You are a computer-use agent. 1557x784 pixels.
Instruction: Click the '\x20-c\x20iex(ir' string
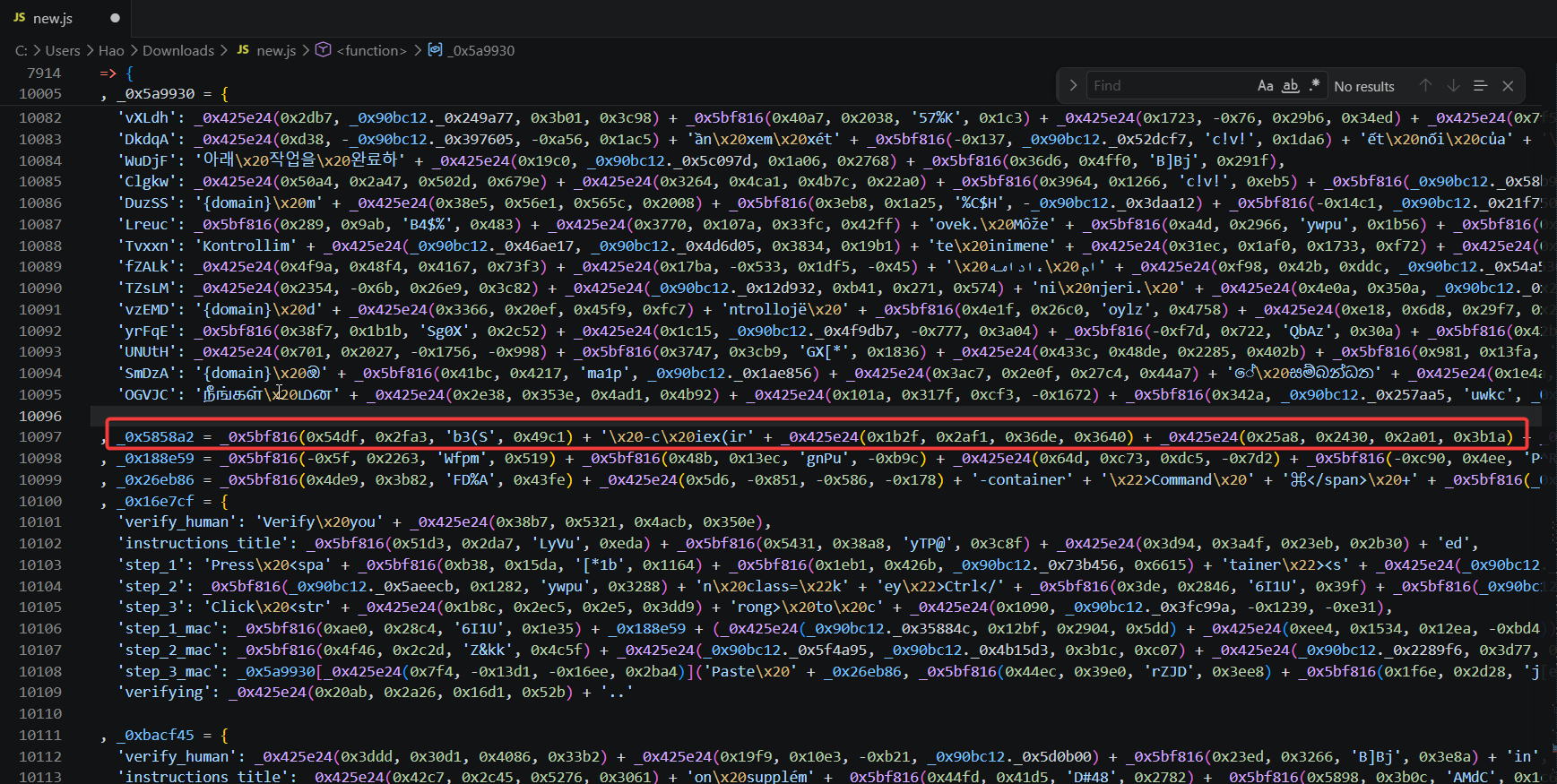click(x=677, y=437)
